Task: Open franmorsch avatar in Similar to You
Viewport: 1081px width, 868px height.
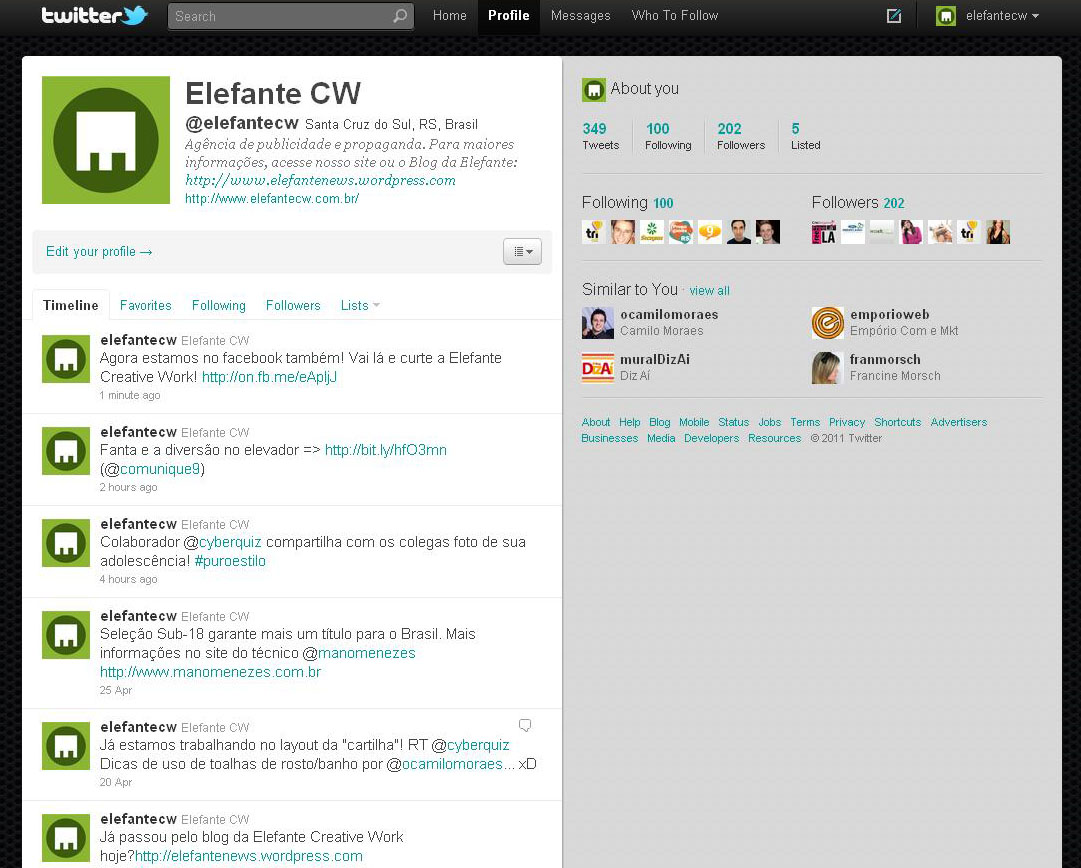Action: pyautogui.click(x=828, y=367)
